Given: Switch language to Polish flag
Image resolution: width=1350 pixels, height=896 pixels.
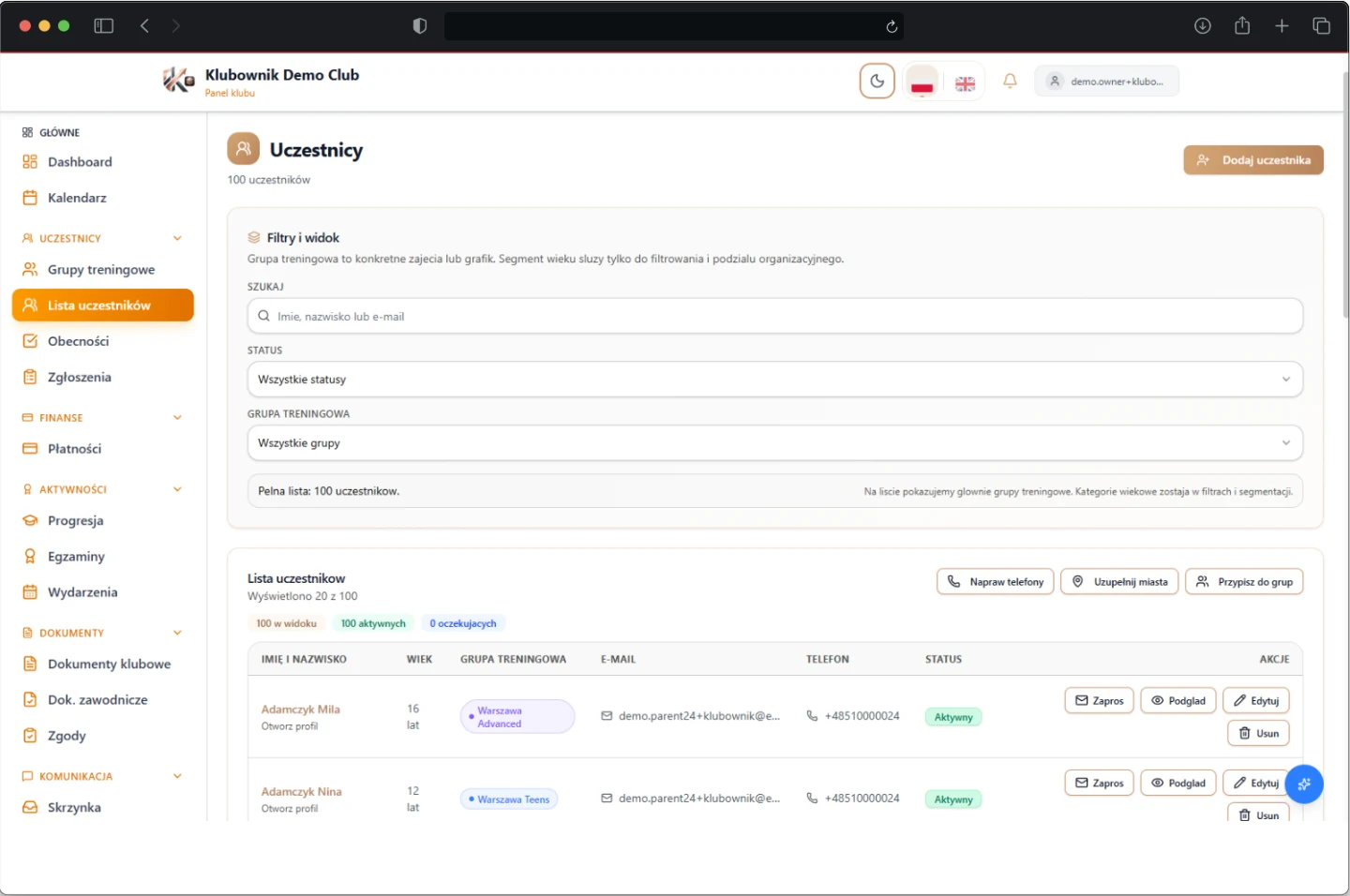Looking at the screenshot, I should click(922, 82).
